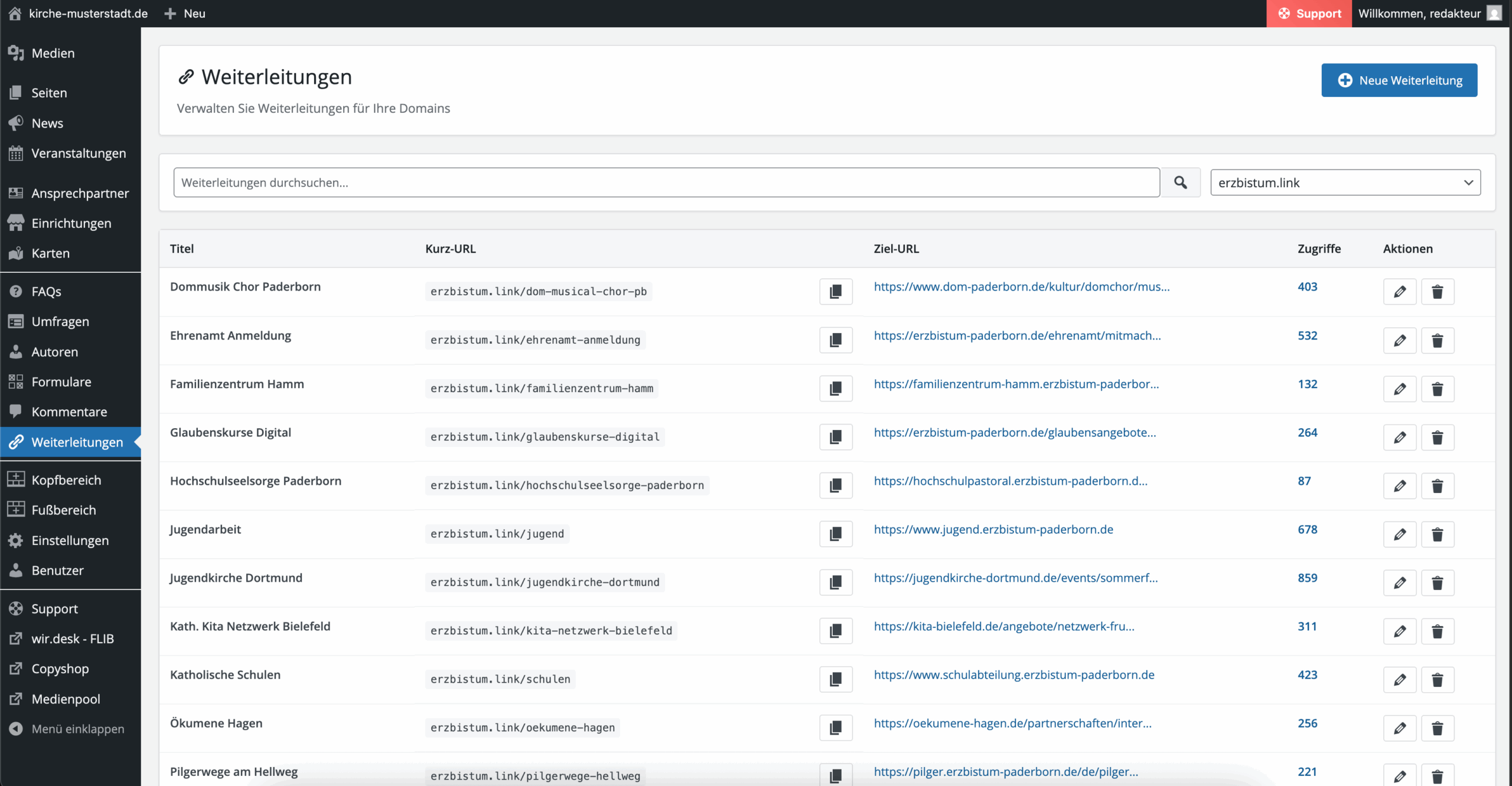Open the Jugendarbeit target URL link
The width and height of the screenshot is (1512, 786).
tap(993, 530)
